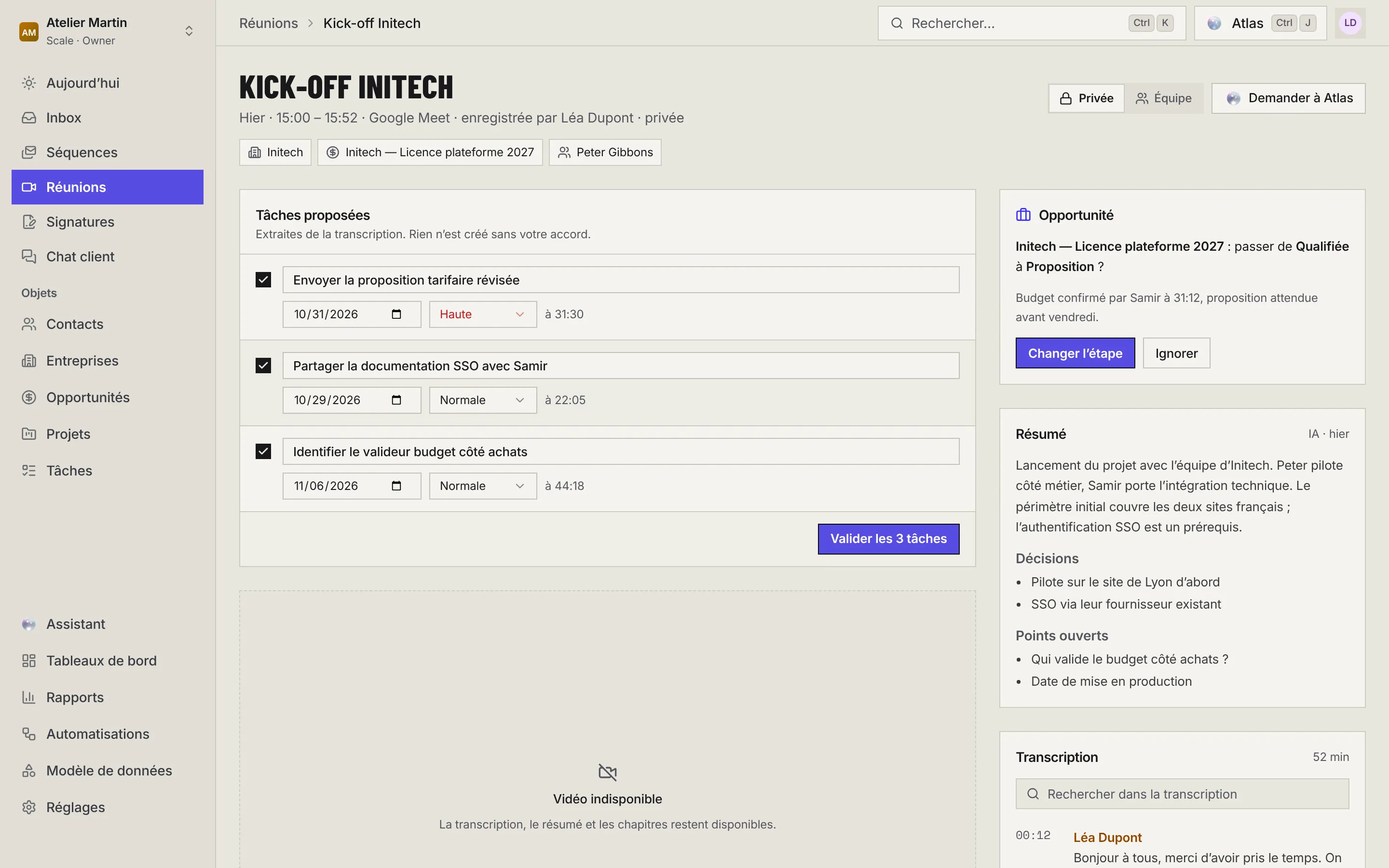Screen dimensions: 1389x868
Task: Open calendar picker for 10/29/2026 date
Action: (396, 400)
